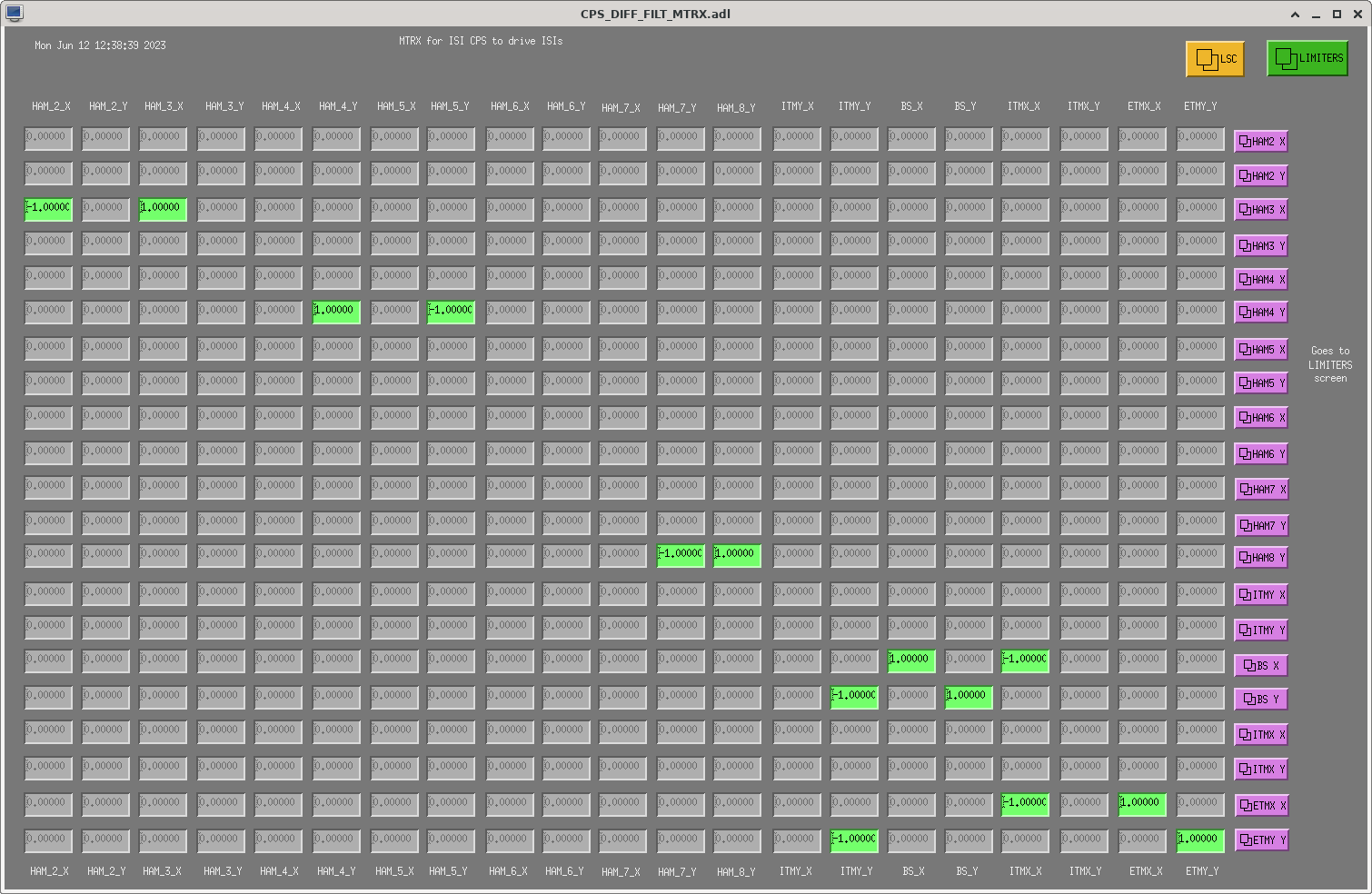Click green 1.00000 field in ETMX X row, ETMX_X column
The image size is (1372, 894).
[x=1142, y=804]
